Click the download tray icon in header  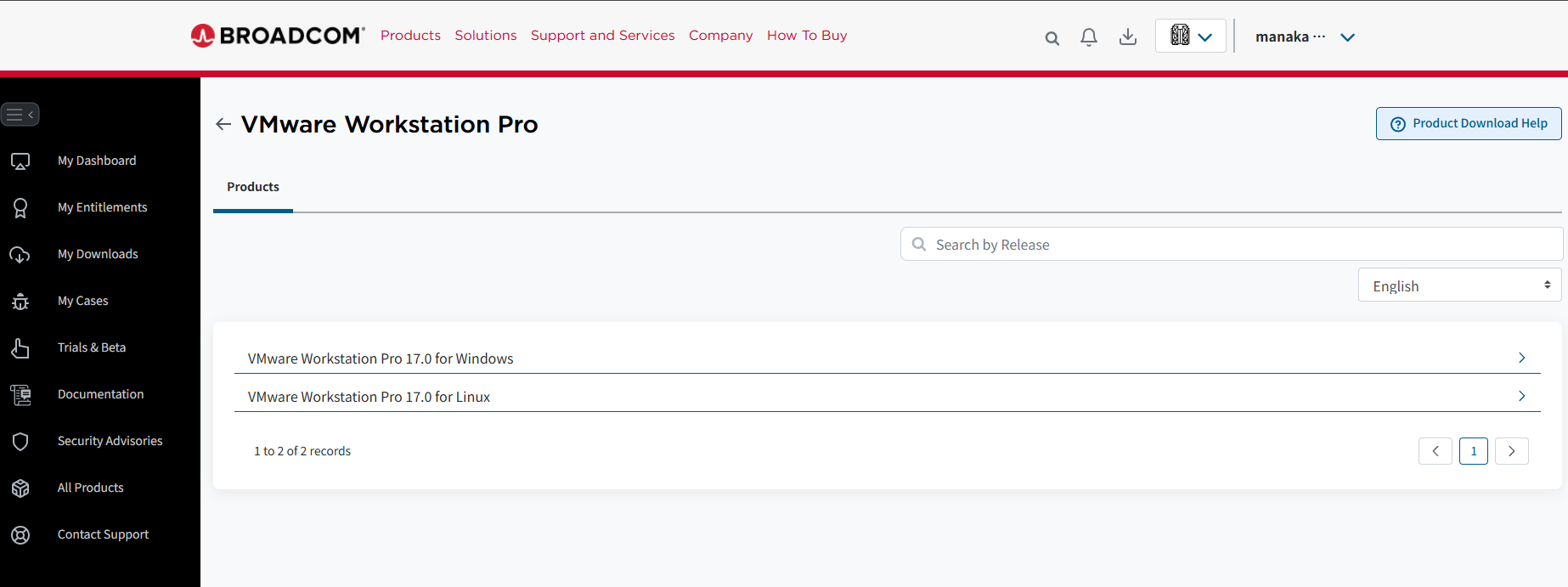(1127, 37)
